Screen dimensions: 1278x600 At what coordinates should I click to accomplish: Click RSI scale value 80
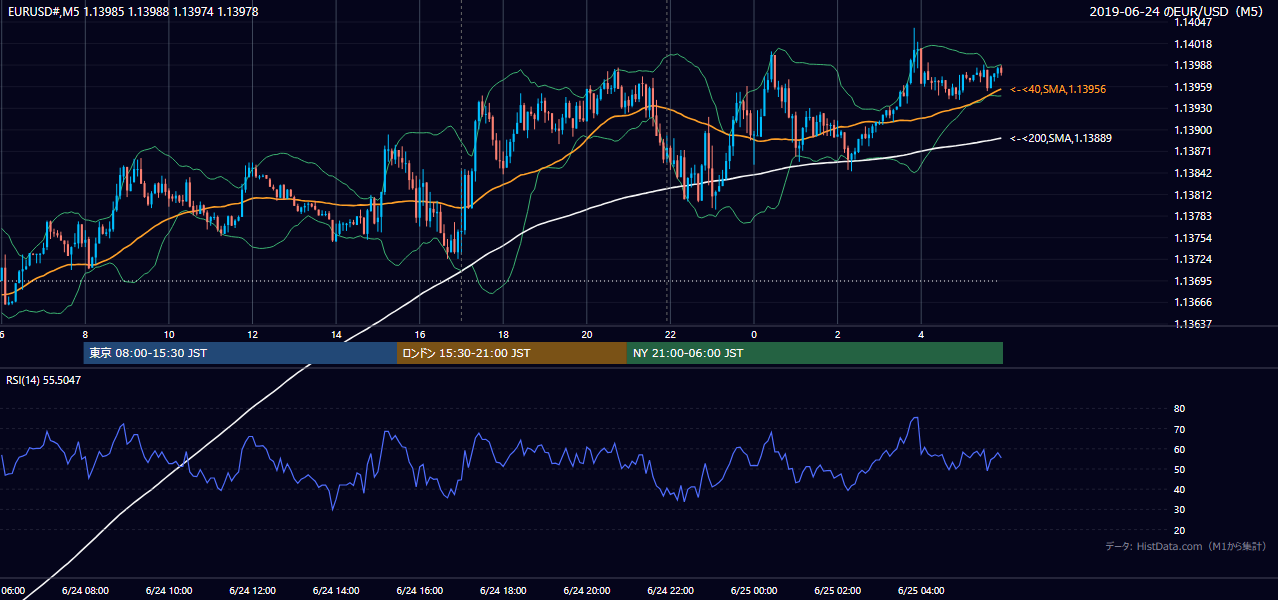point(1179,409)
